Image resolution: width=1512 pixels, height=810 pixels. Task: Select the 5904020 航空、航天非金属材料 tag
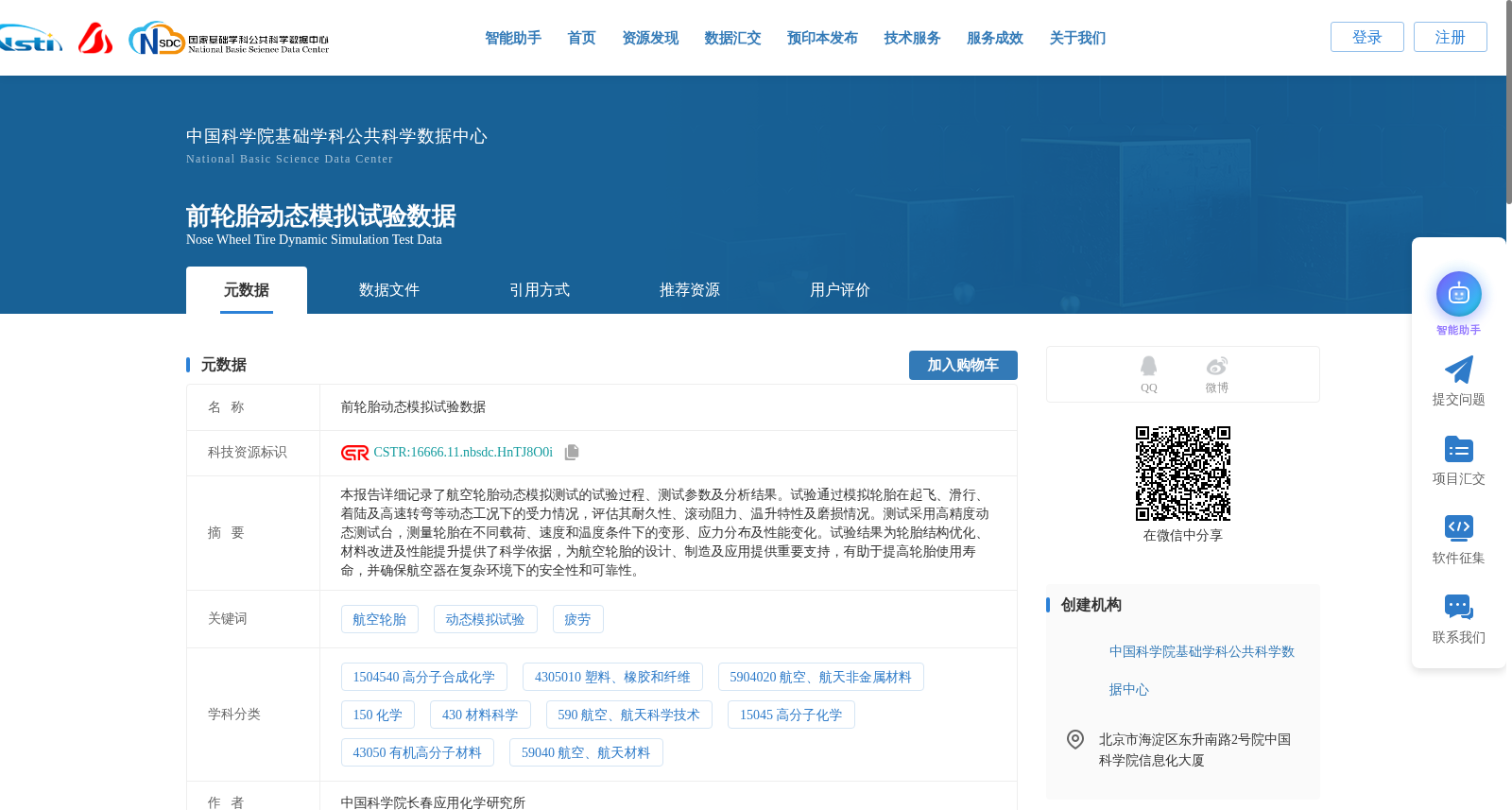[820, 677]
